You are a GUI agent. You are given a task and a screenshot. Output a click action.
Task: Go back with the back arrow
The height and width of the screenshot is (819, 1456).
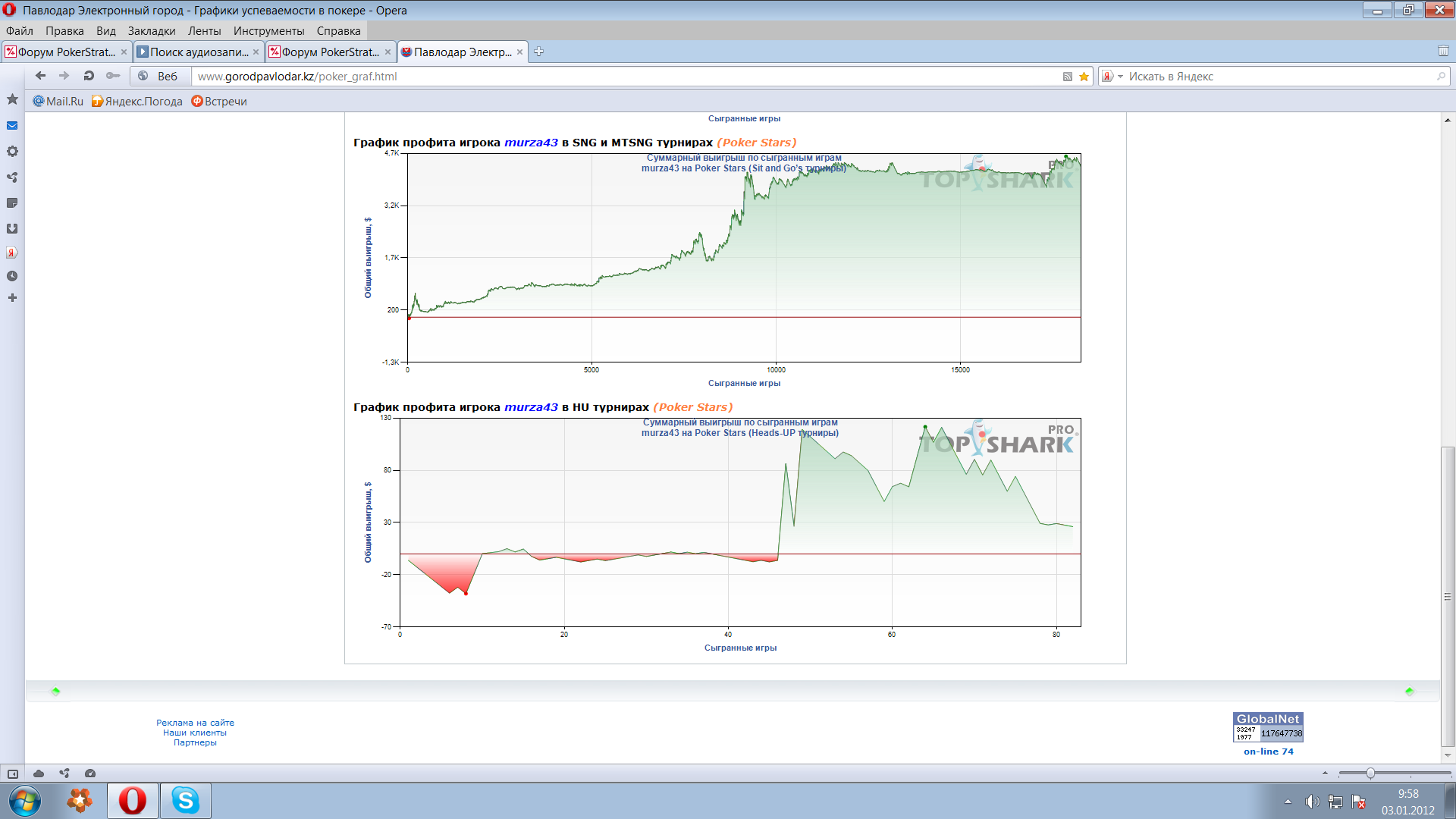point(41,76)
